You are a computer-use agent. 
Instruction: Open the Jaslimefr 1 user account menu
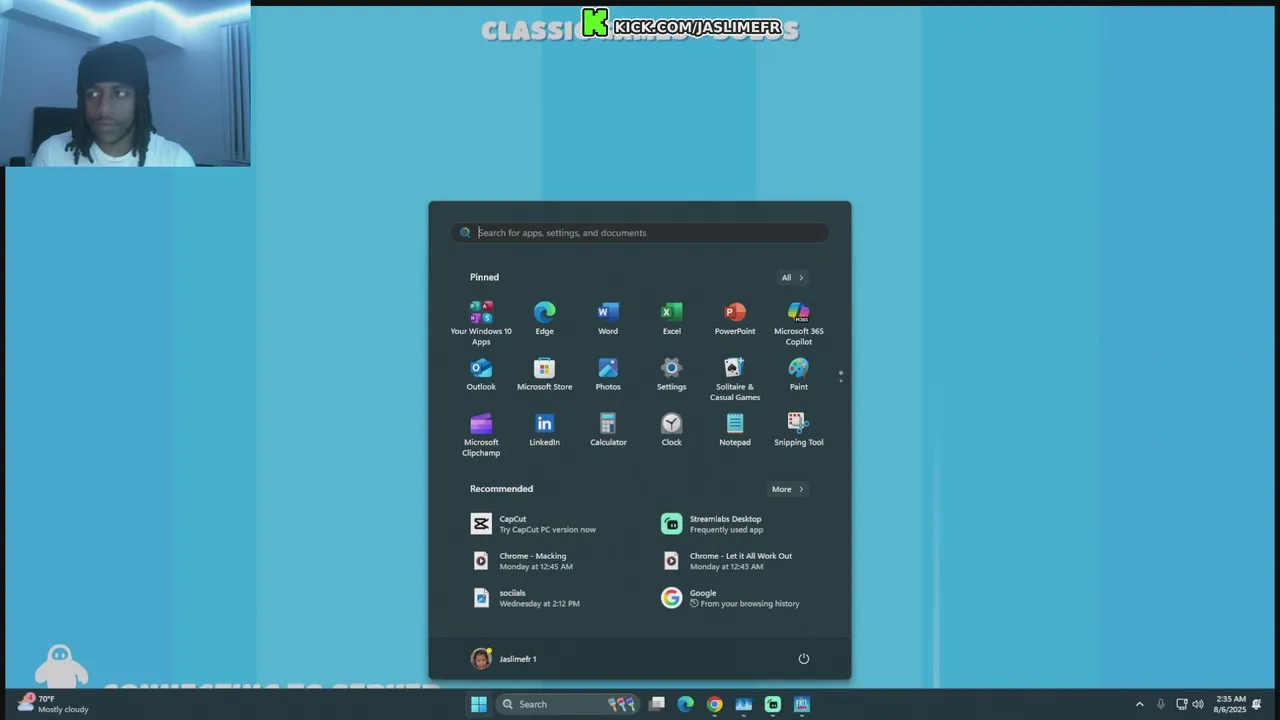504,659
